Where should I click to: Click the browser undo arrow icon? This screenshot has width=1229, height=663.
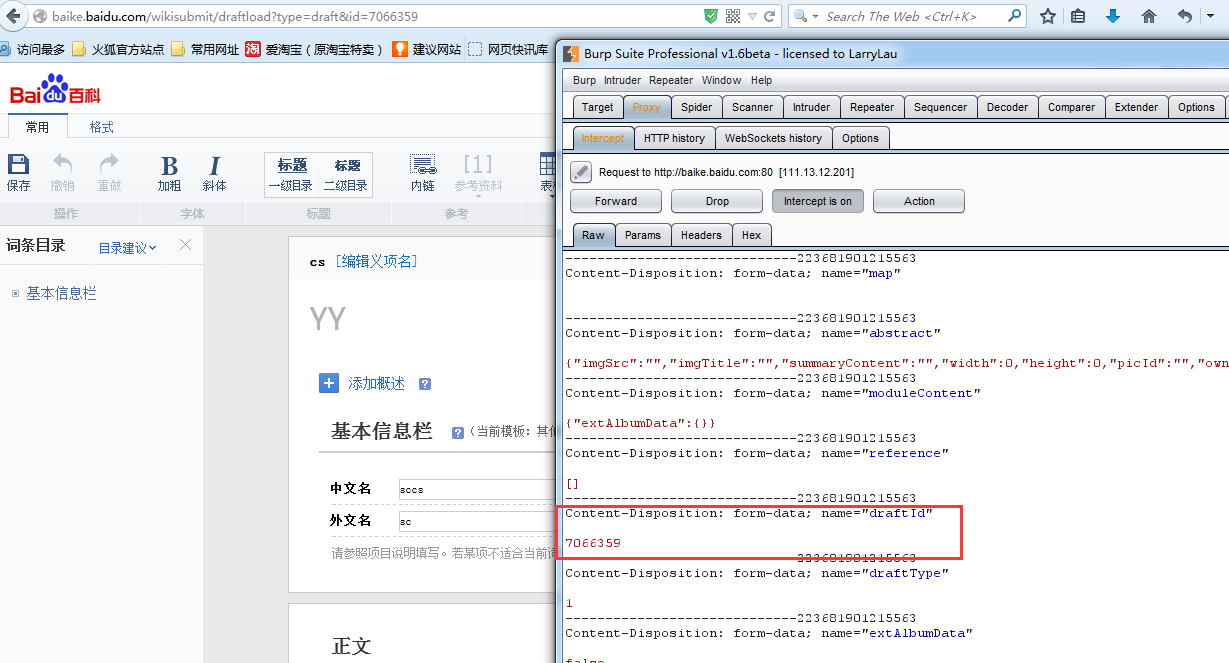coord(1185,16)
